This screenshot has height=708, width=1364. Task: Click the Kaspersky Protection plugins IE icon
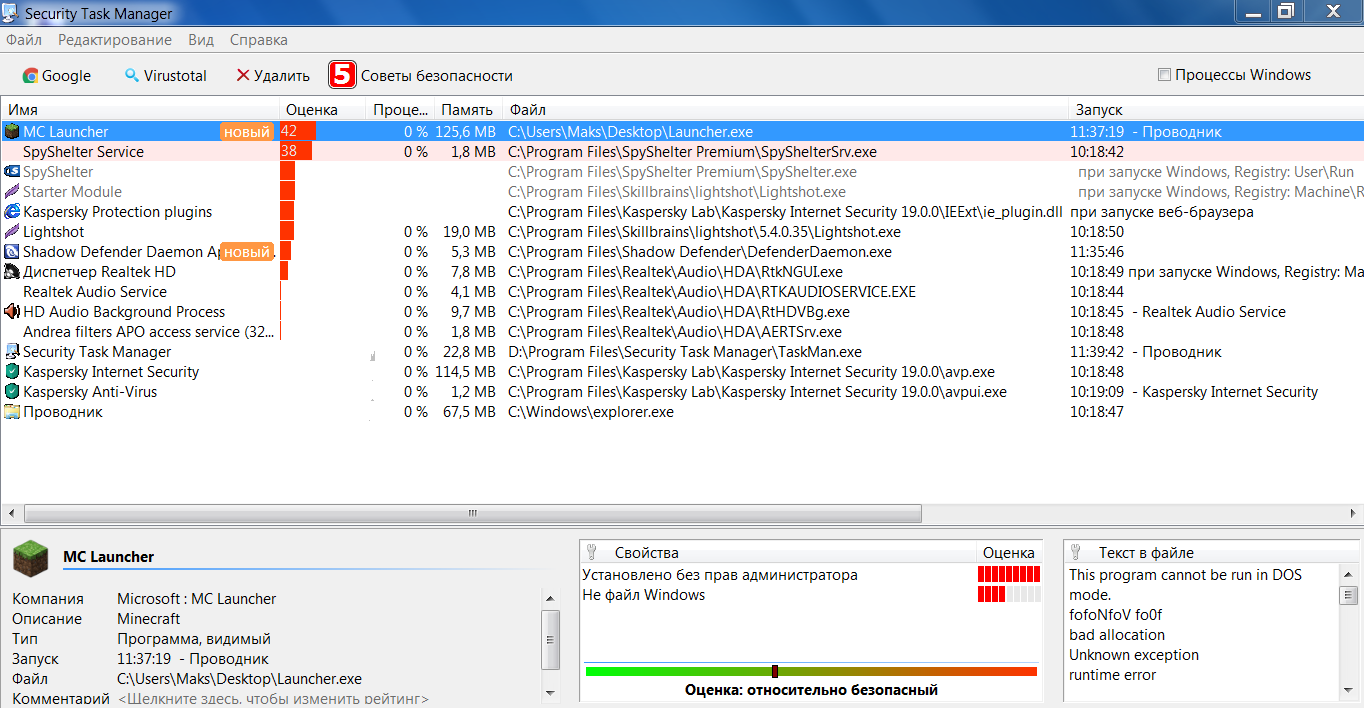click(x=12, y=211)
